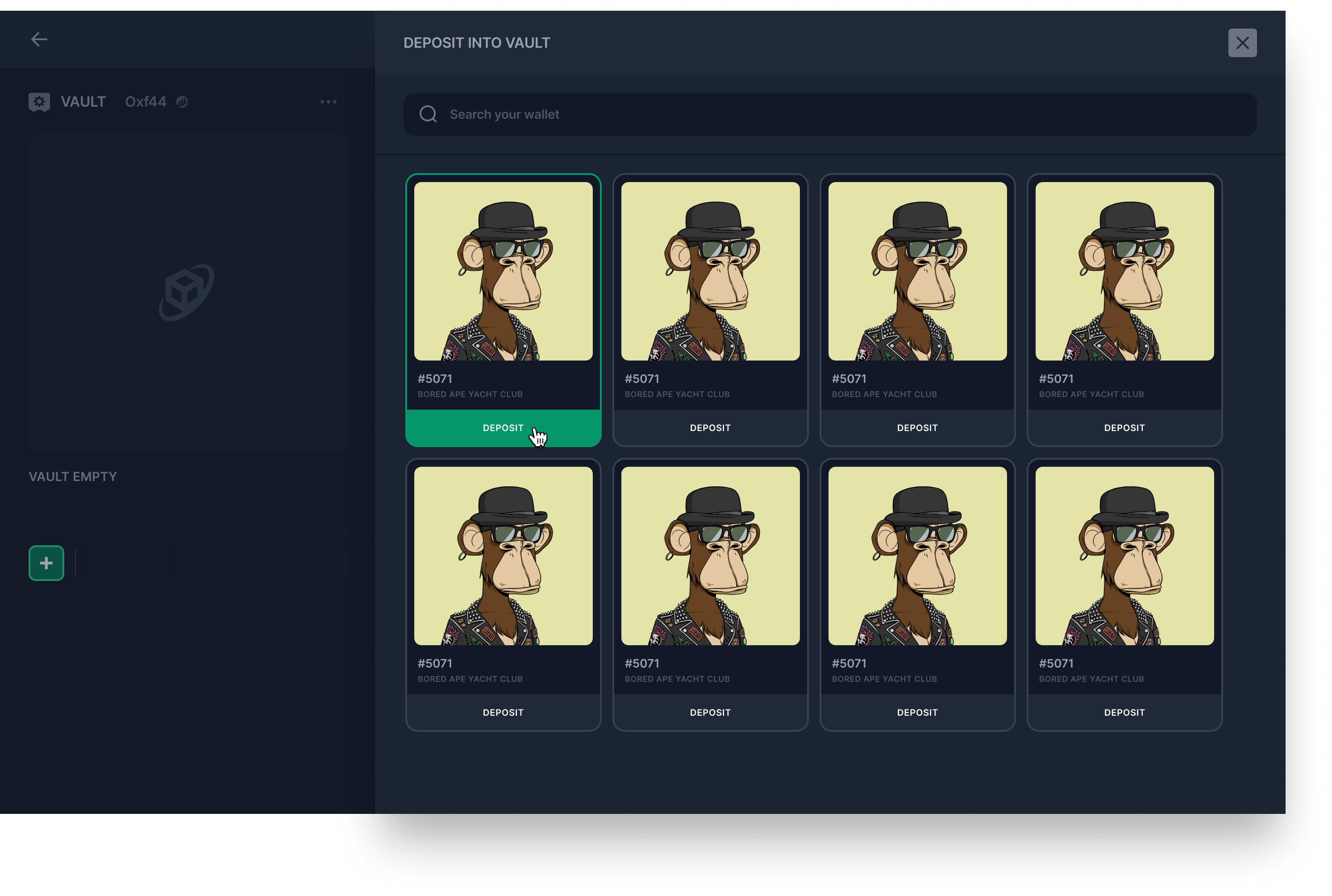Image resolution: width=1332 pixels, height=896 pixels.
Task: Select the second bottom-row ape image
Action: (x=710, y=556)
